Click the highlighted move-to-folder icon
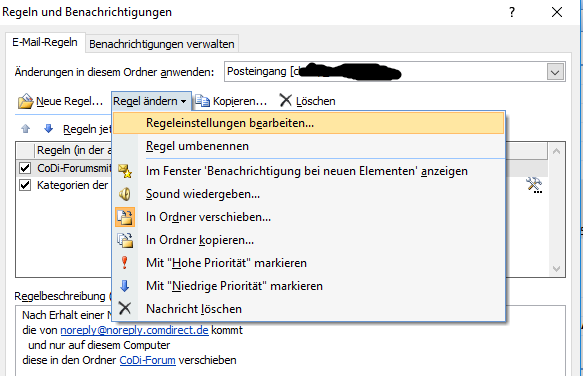The height and width of the screenshot is (376, 583). [x=125, y=217]
